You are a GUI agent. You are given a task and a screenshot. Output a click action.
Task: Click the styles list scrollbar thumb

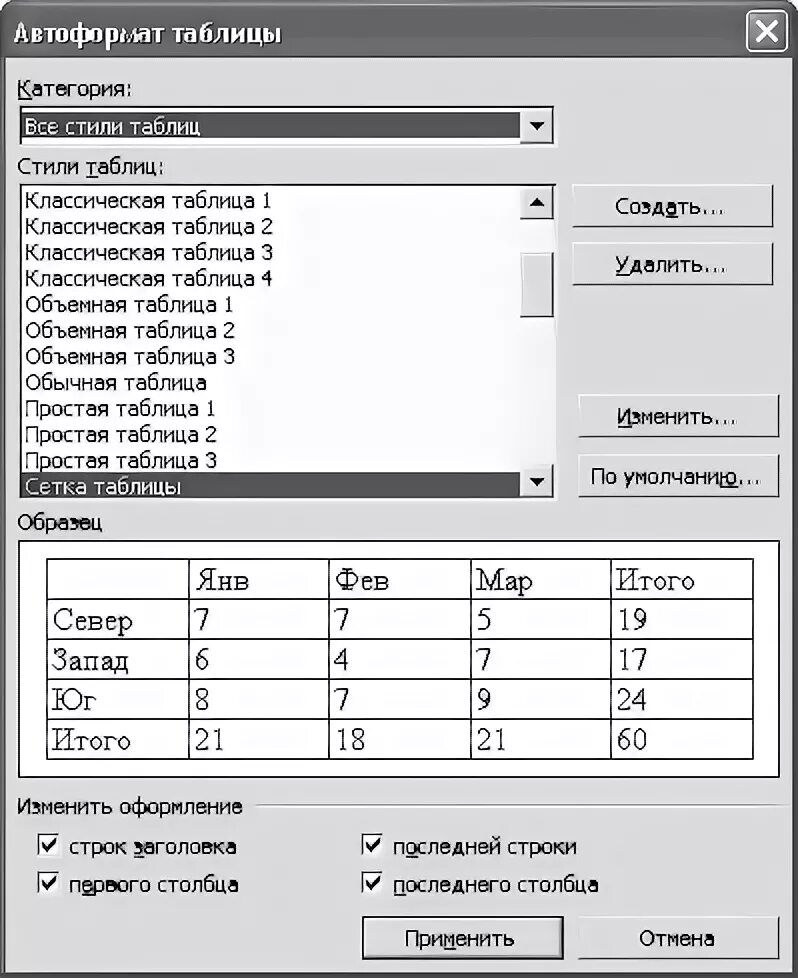(537, 284)
